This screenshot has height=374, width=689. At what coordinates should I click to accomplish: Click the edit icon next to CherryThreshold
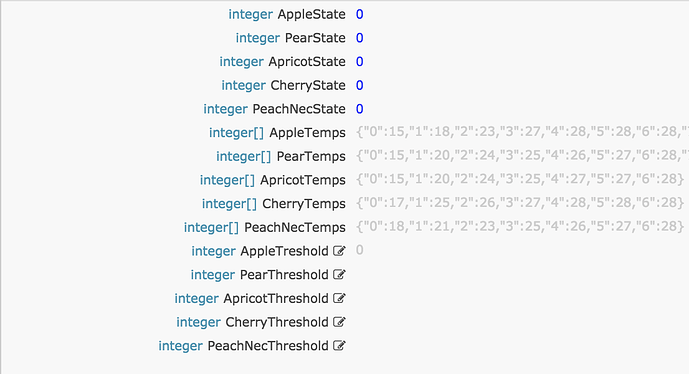coord(339,322)
